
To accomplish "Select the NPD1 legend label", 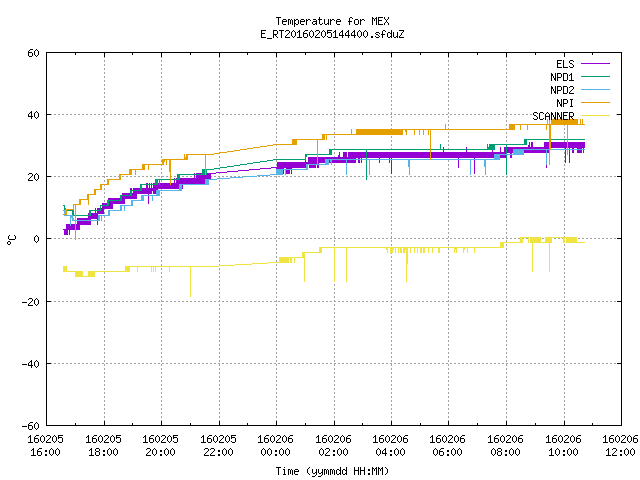I will click(x=562, y=77).
